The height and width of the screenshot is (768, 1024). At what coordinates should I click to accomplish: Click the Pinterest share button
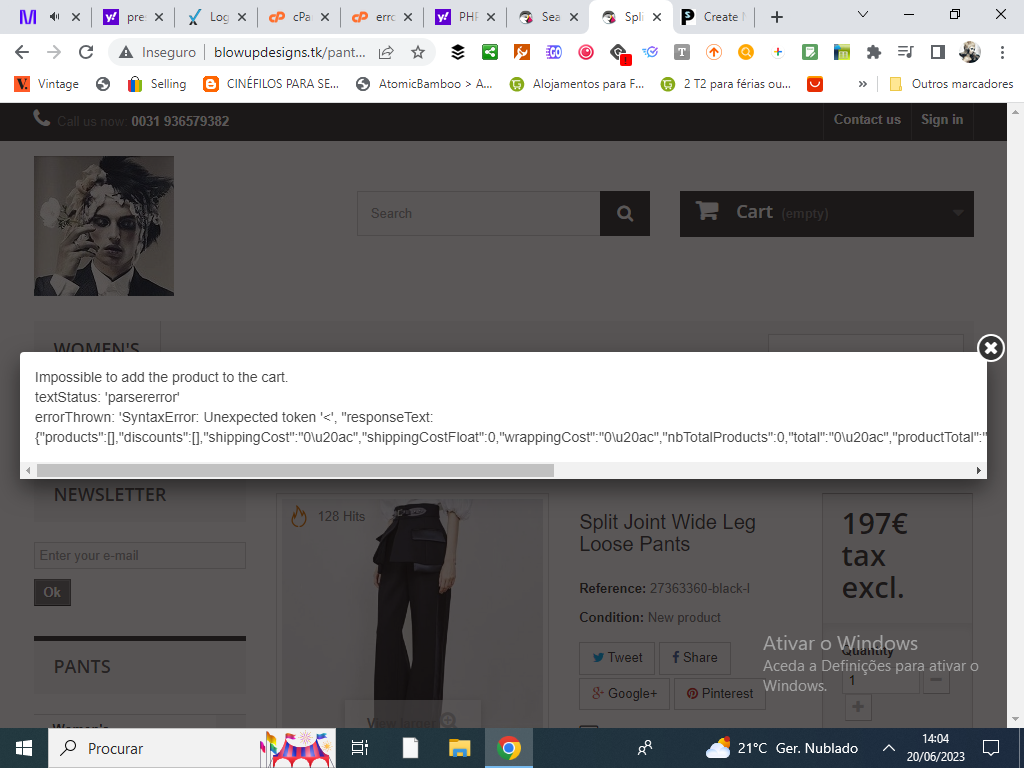[720, 694]
